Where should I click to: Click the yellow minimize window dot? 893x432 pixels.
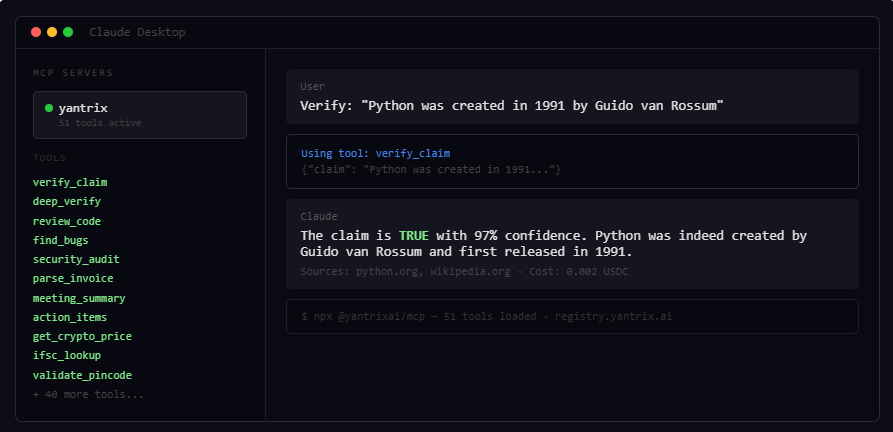coord(52,32)
